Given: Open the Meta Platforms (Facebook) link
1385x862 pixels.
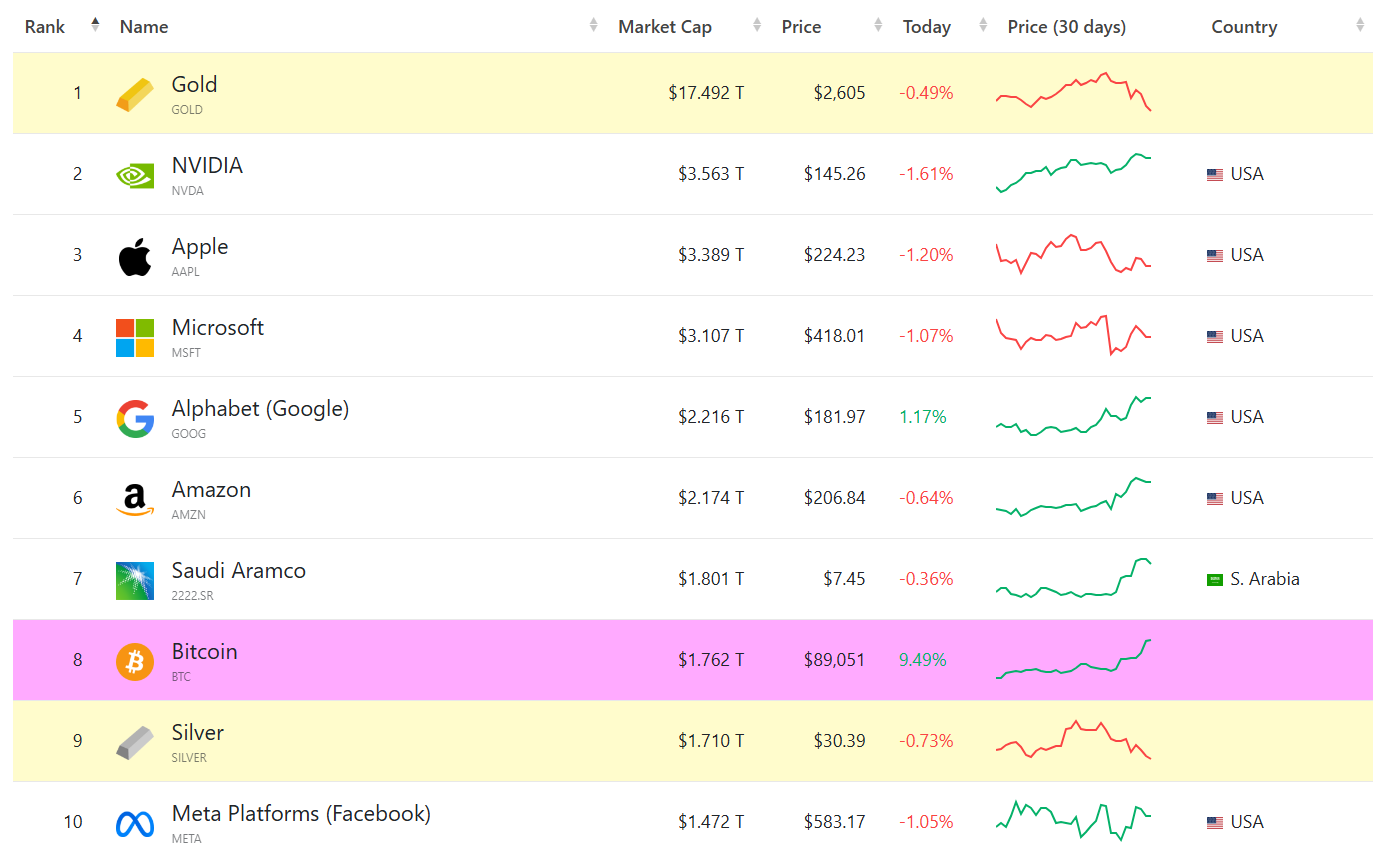Looking at the screenshot, I should click(301, 814).
